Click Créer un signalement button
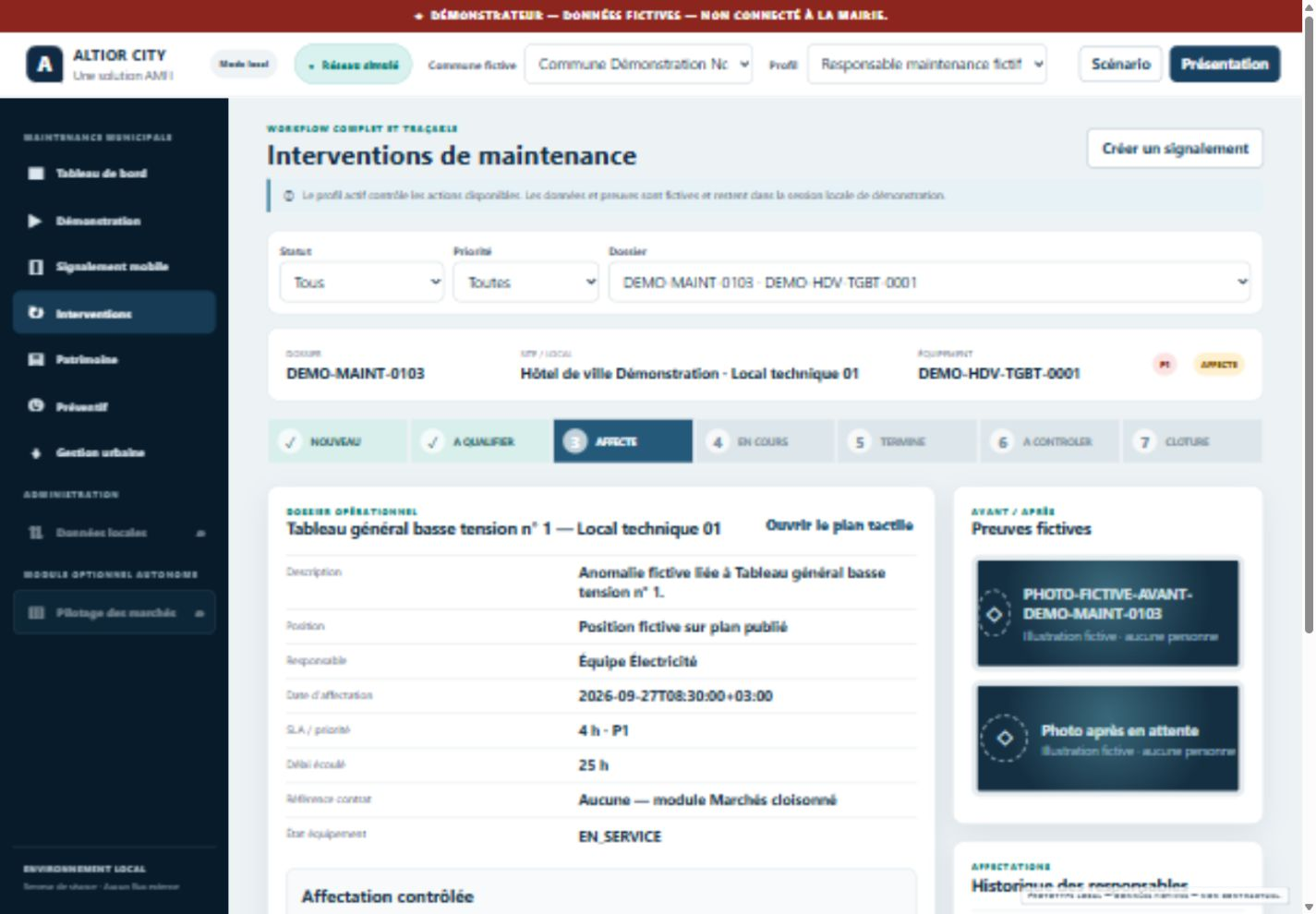The height and width of the screenshot is (914, 1316). click(x=1175, y=149)
